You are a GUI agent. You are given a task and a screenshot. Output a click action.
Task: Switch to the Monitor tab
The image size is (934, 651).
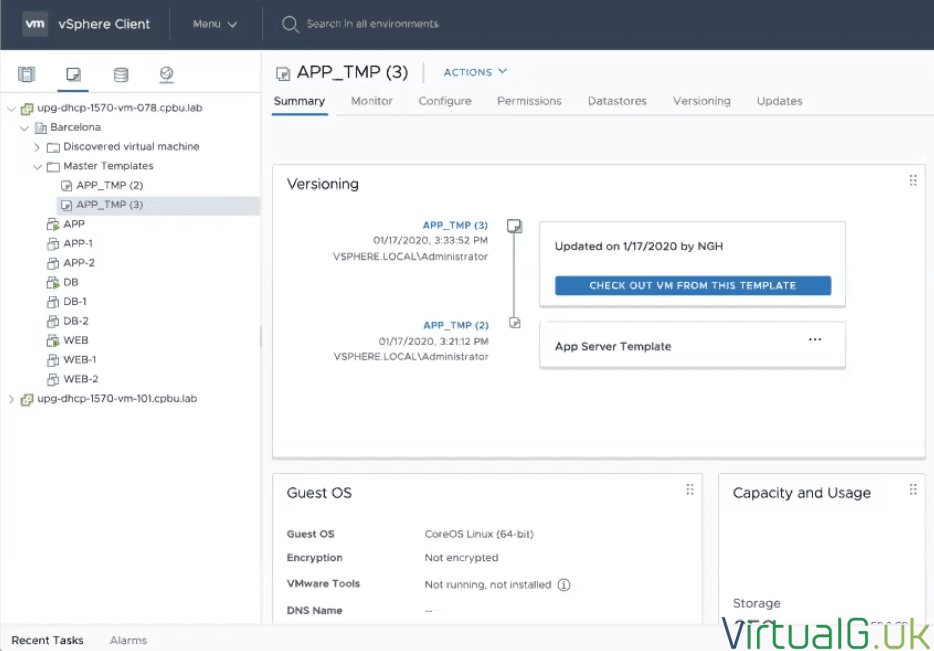372,101
